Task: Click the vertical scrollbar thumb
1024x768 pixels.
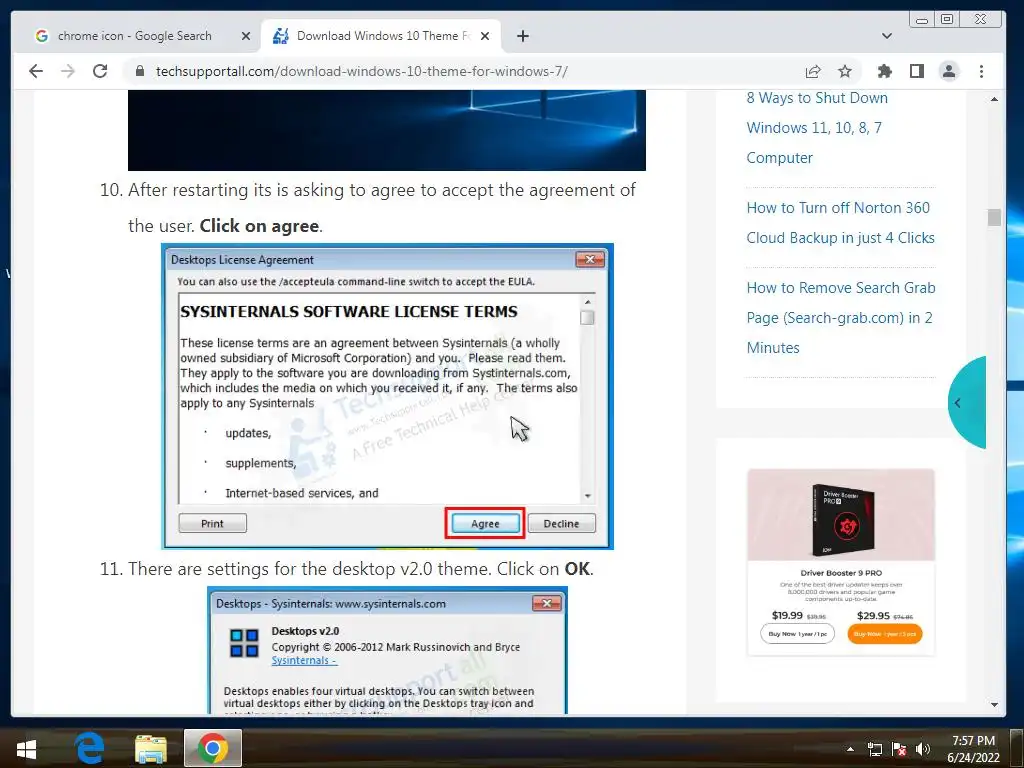Action: point(994,217)
